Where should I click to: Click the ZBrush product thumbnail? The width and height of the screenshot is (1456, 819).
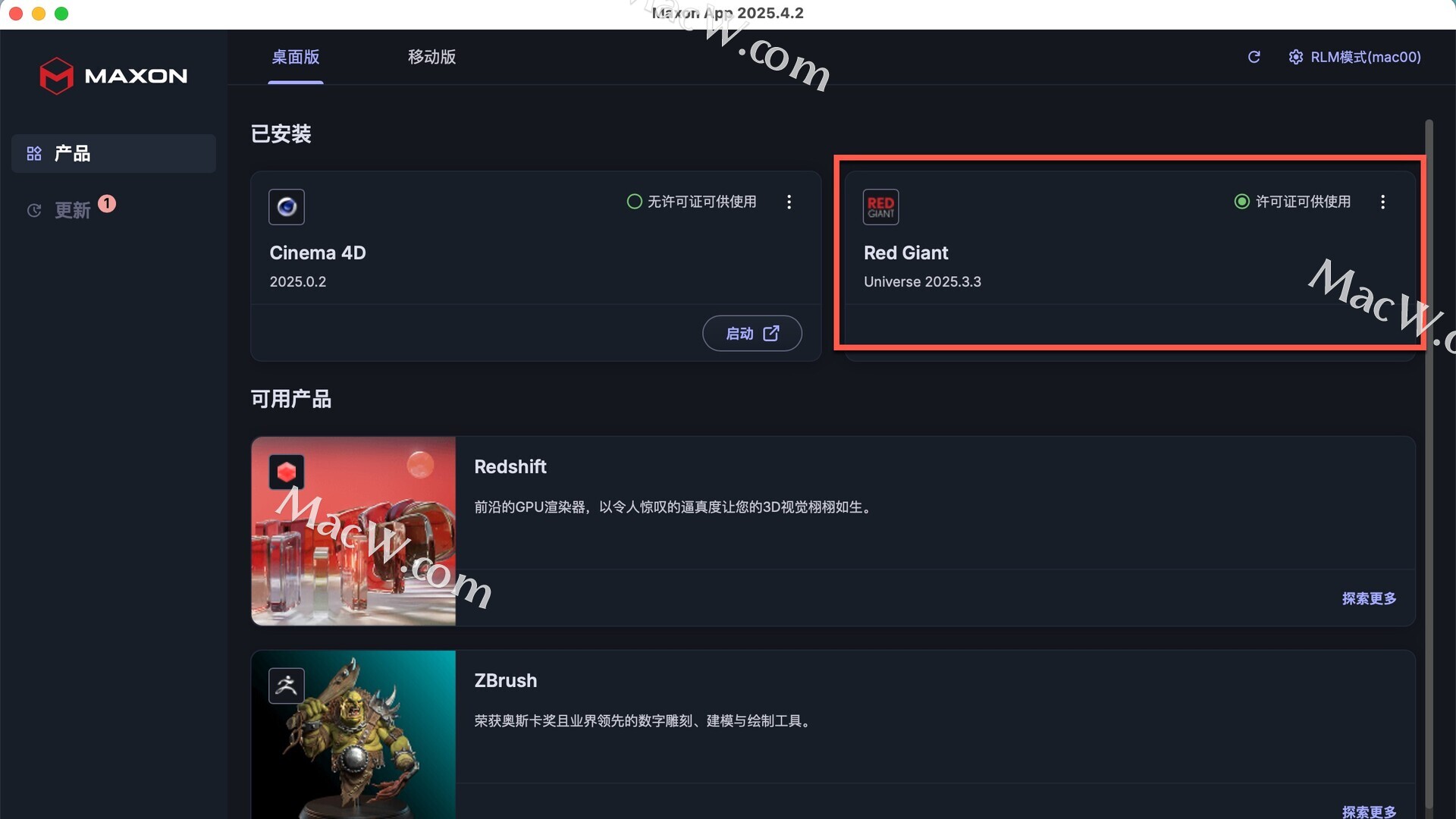tap(353, 734)
